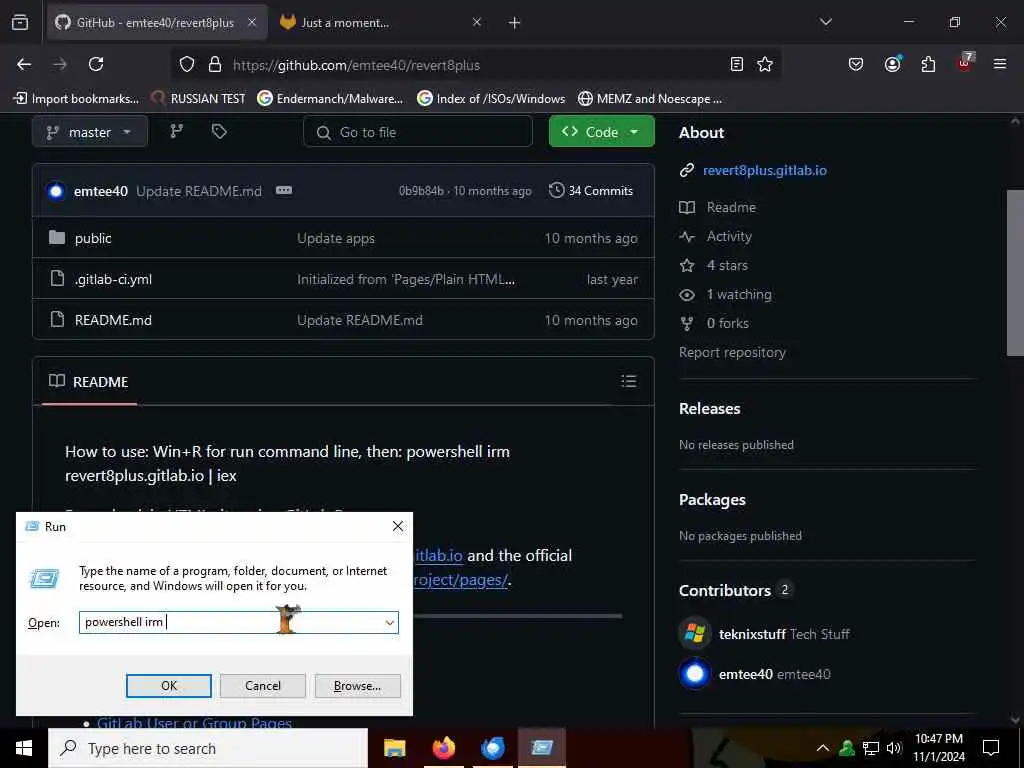Open the extensions puzzle icon
The height and width of the screenshot is (768, 1024).
(x=928, y=64)
